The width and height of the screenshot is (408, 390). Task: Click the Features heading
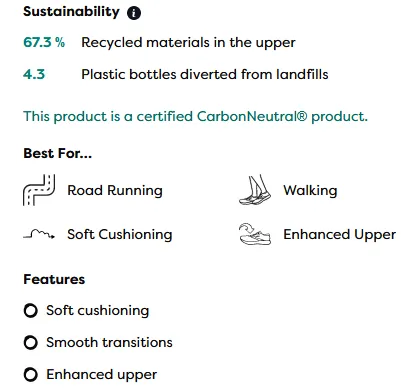tap(54, 279)
